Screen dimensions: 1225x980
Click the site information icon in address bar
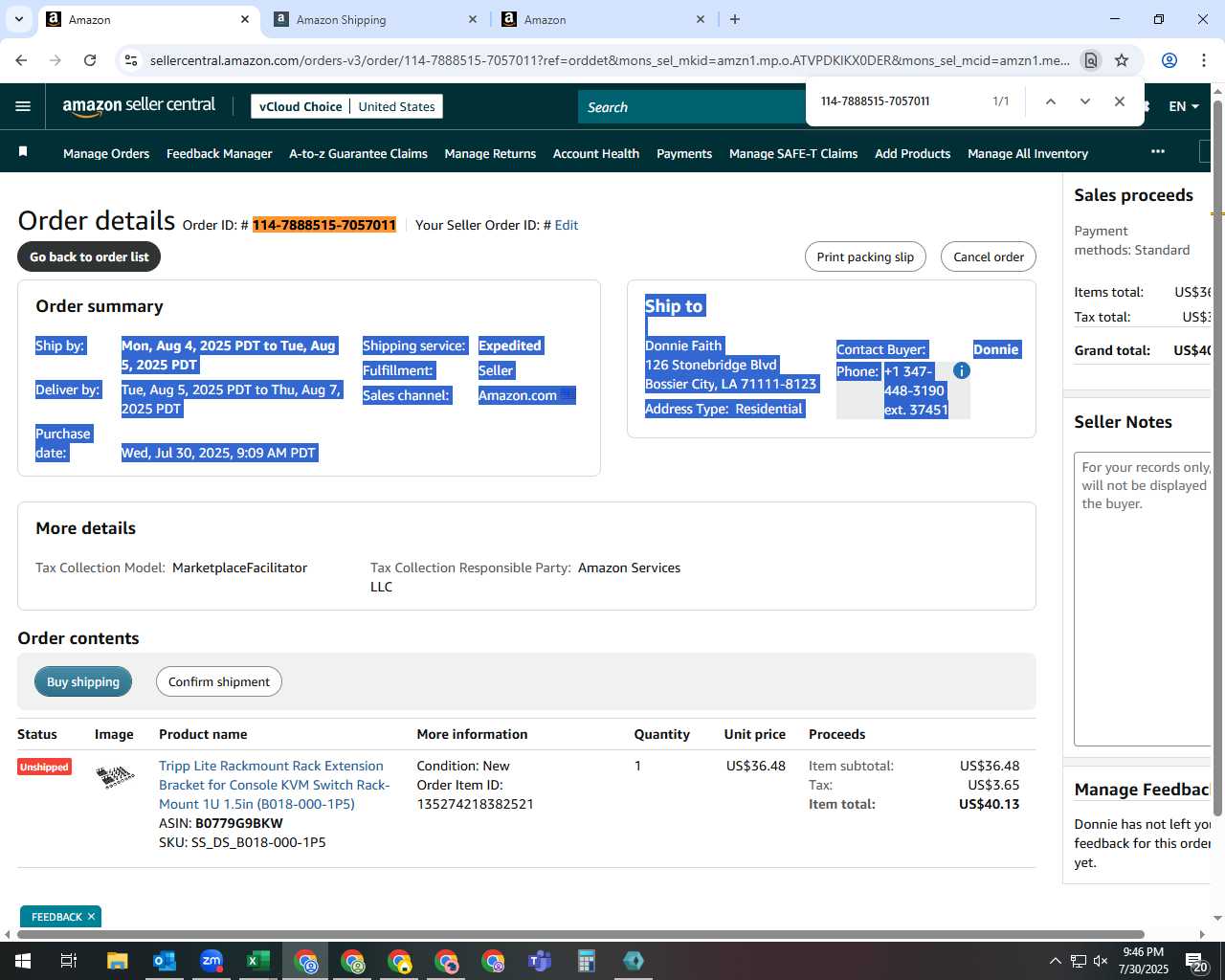(131, 60)
